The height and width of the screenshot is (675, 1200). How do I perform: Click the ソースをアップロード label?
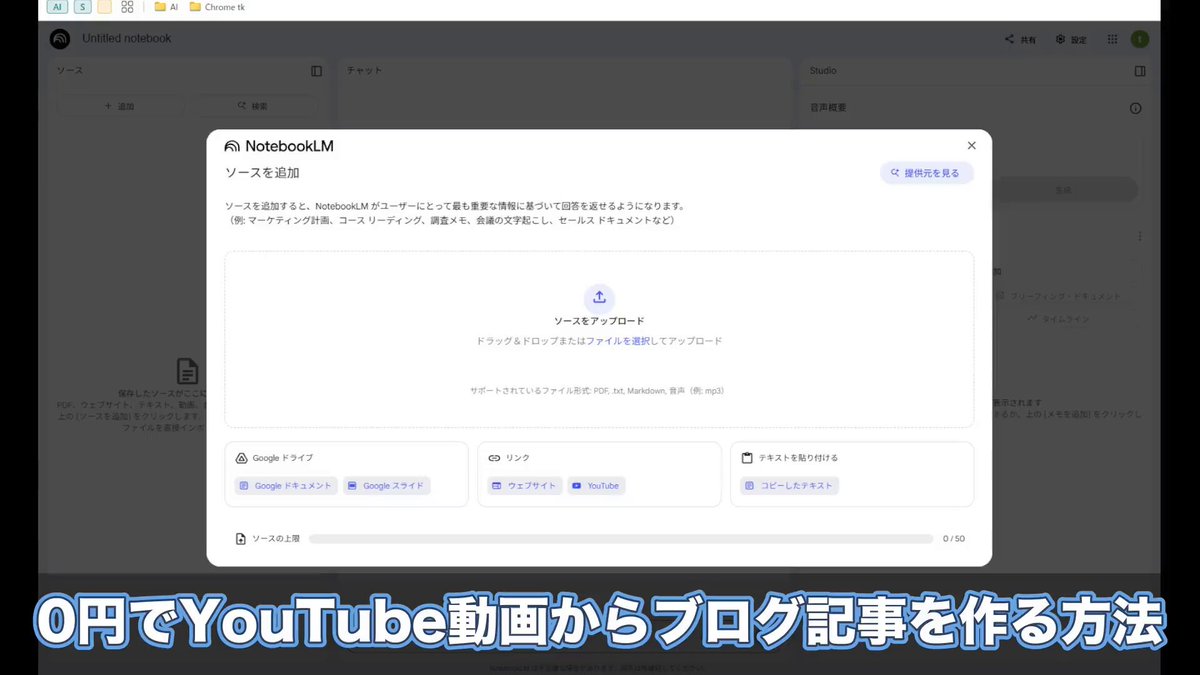coord(599,321)
